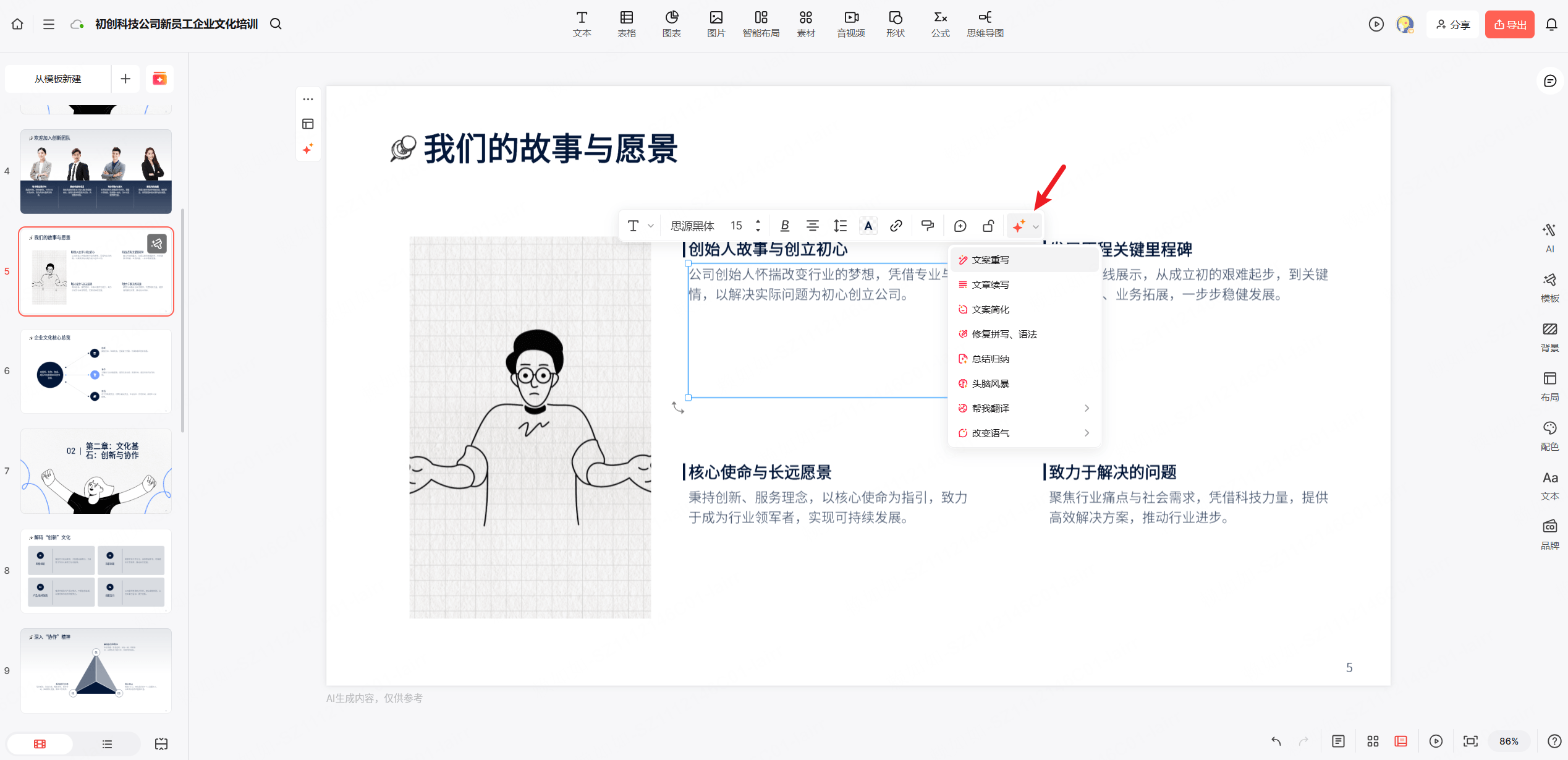Open the 智能布局 smart layout tool
This screenshot has width=1568, height=760.
coord(761,23)
